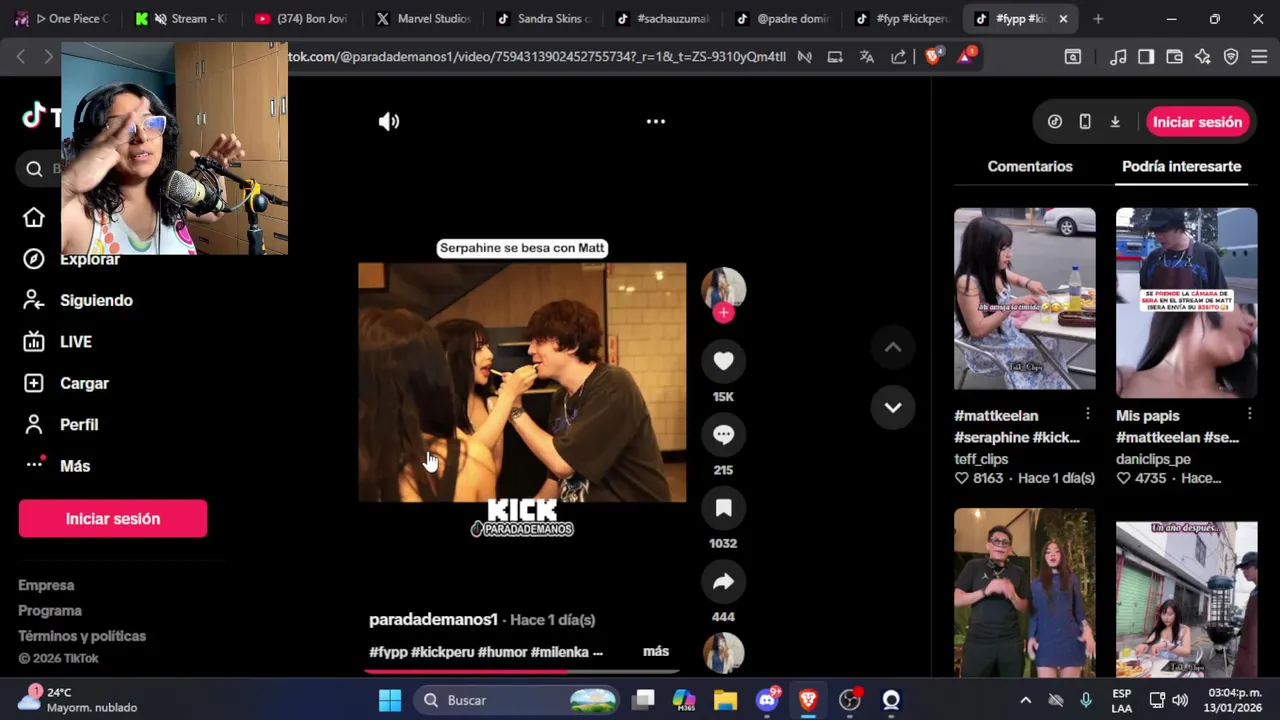Click the install app icon in address bar
Screen dimensions: 1280x720
tap(835, 57)
